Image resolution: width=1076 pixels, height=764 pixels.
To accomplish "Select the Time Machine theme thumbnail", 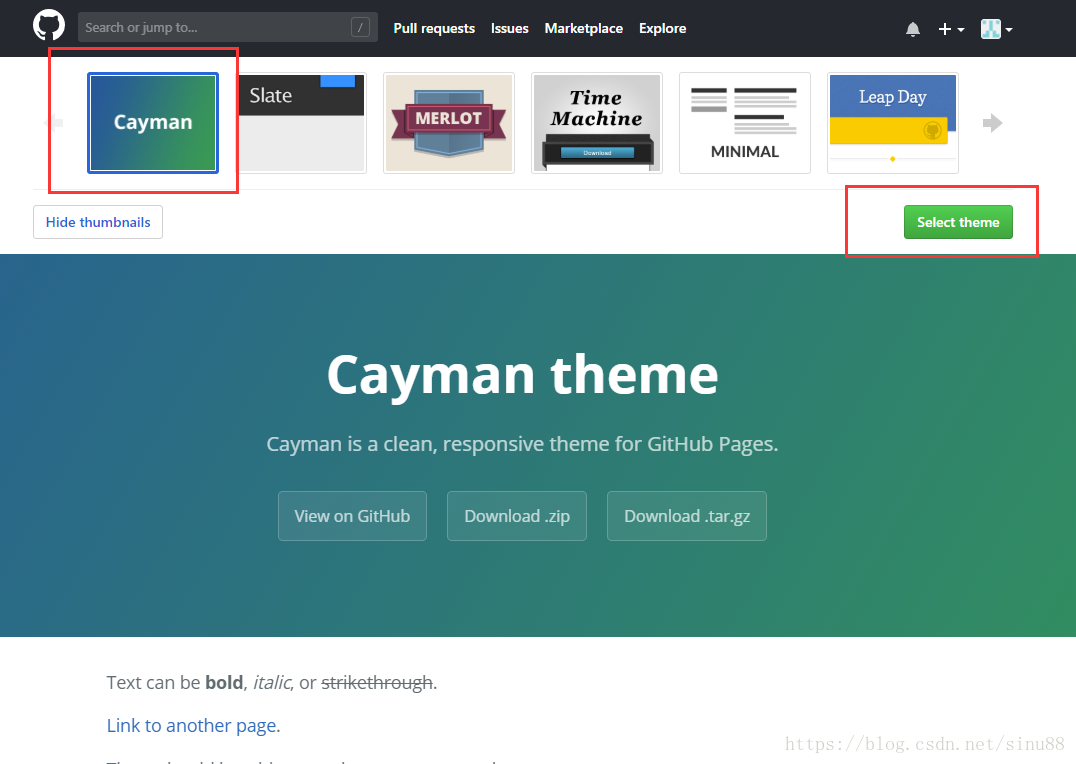I will click(x=597, y=123).
